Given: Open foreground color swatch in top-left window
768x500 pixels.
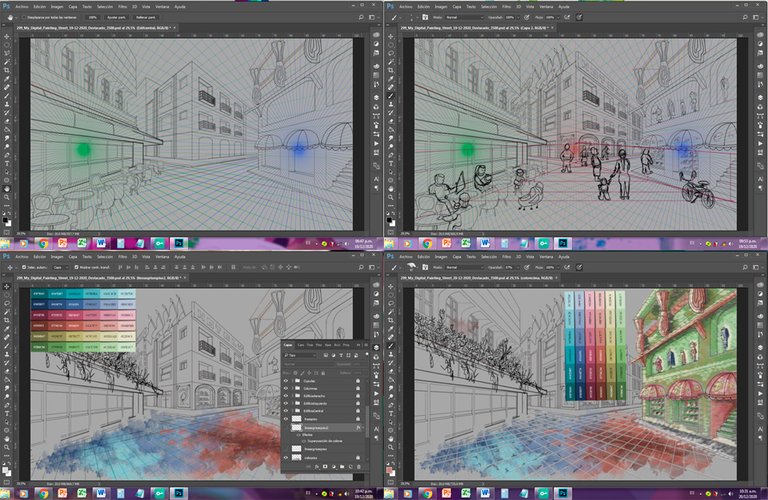Looking at the screenshot, I should (x=6, y=220).
